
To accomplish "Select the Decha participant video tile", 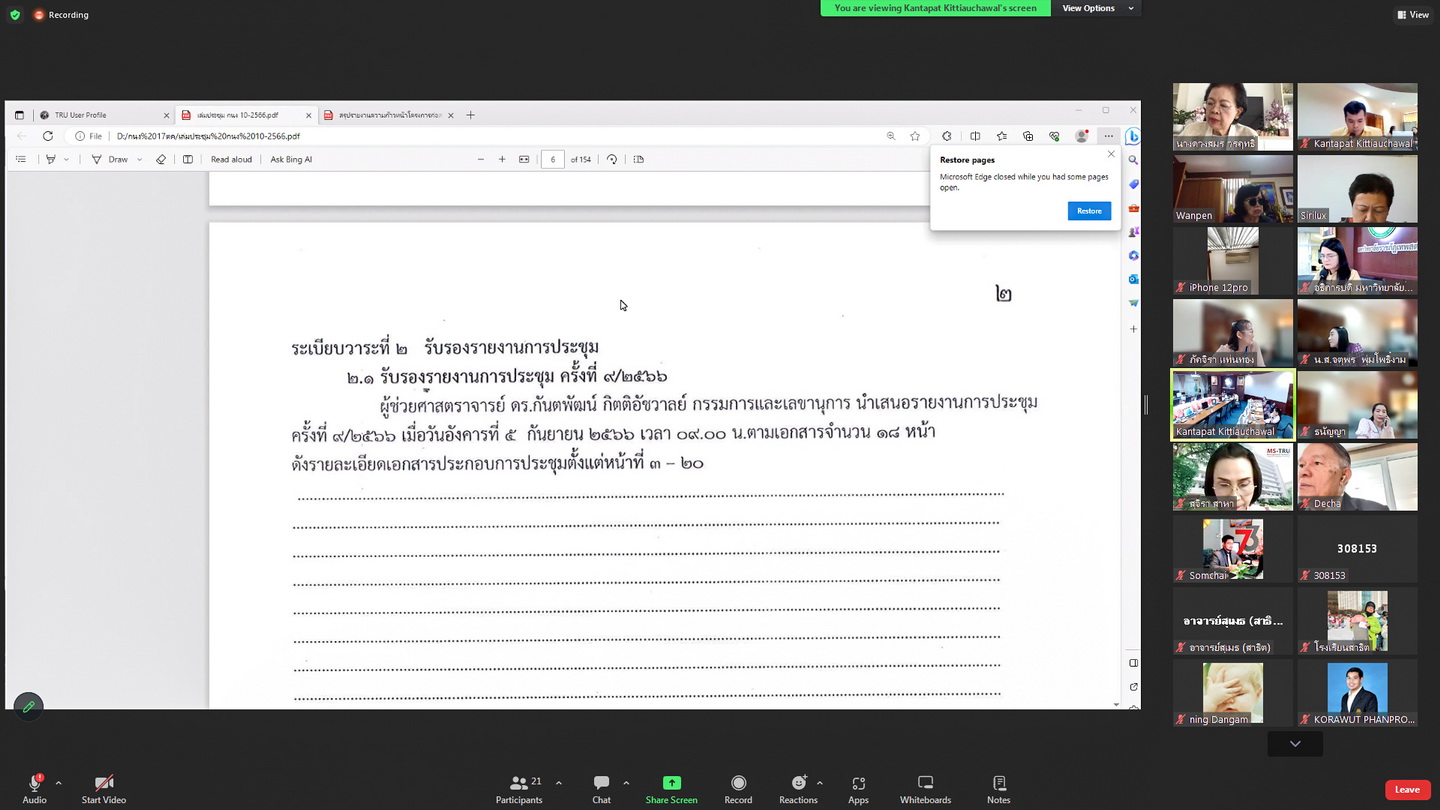I will [1357, 477].
